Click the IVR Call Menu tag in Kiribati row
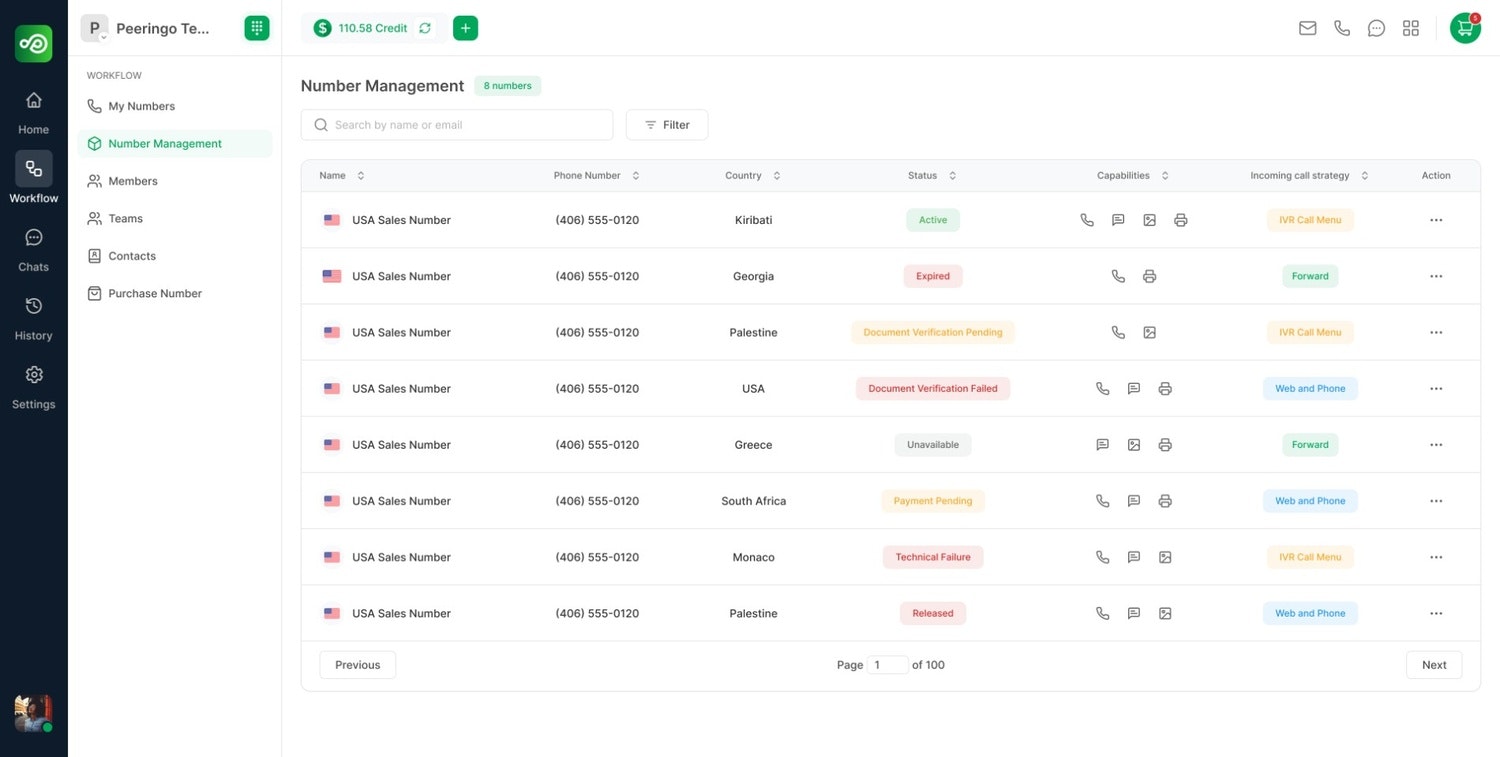Image resolution: width=1500 pixels, height=757 pixels. pyautogui.click(x=1310, y=220)
